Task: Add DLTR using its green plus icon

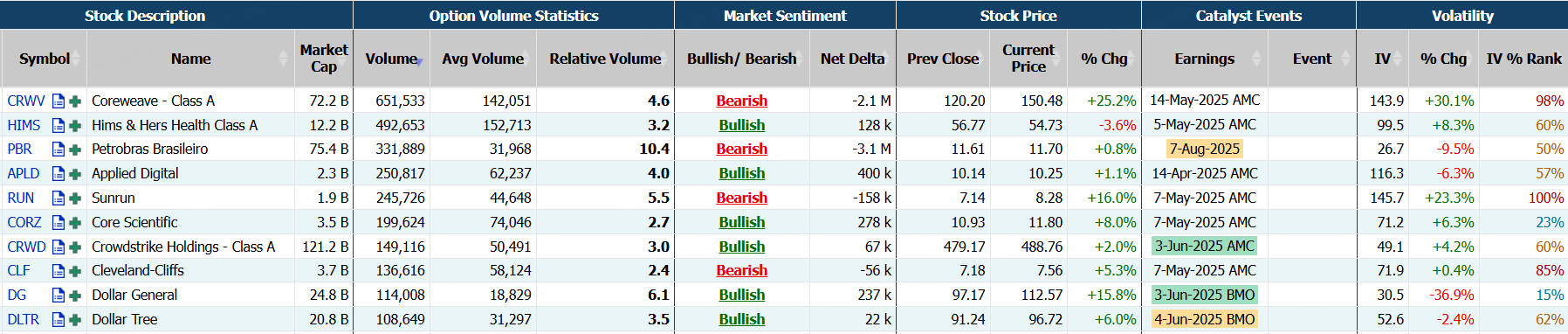Action: [75, 320]
